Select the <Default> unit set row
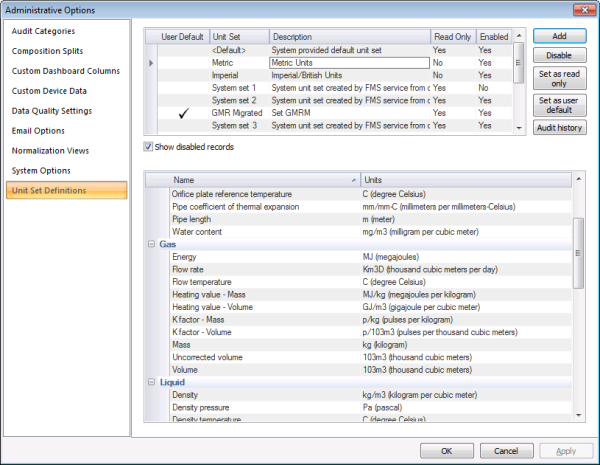This screenshot has width=600, height=465. [335, 50]
